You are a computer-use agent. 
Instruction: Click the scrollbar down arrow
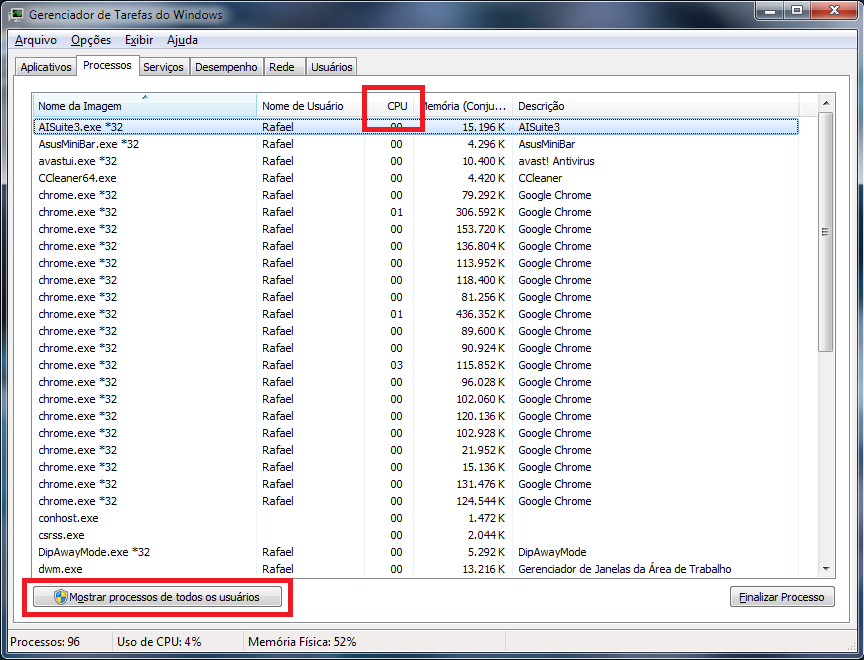pyautogui.click(x=825, y=569)
